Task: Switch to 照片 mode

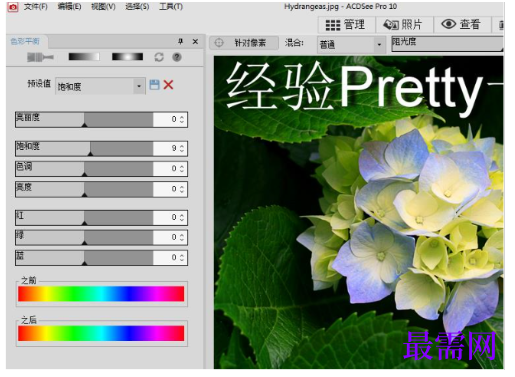Action: click(403, 25)
